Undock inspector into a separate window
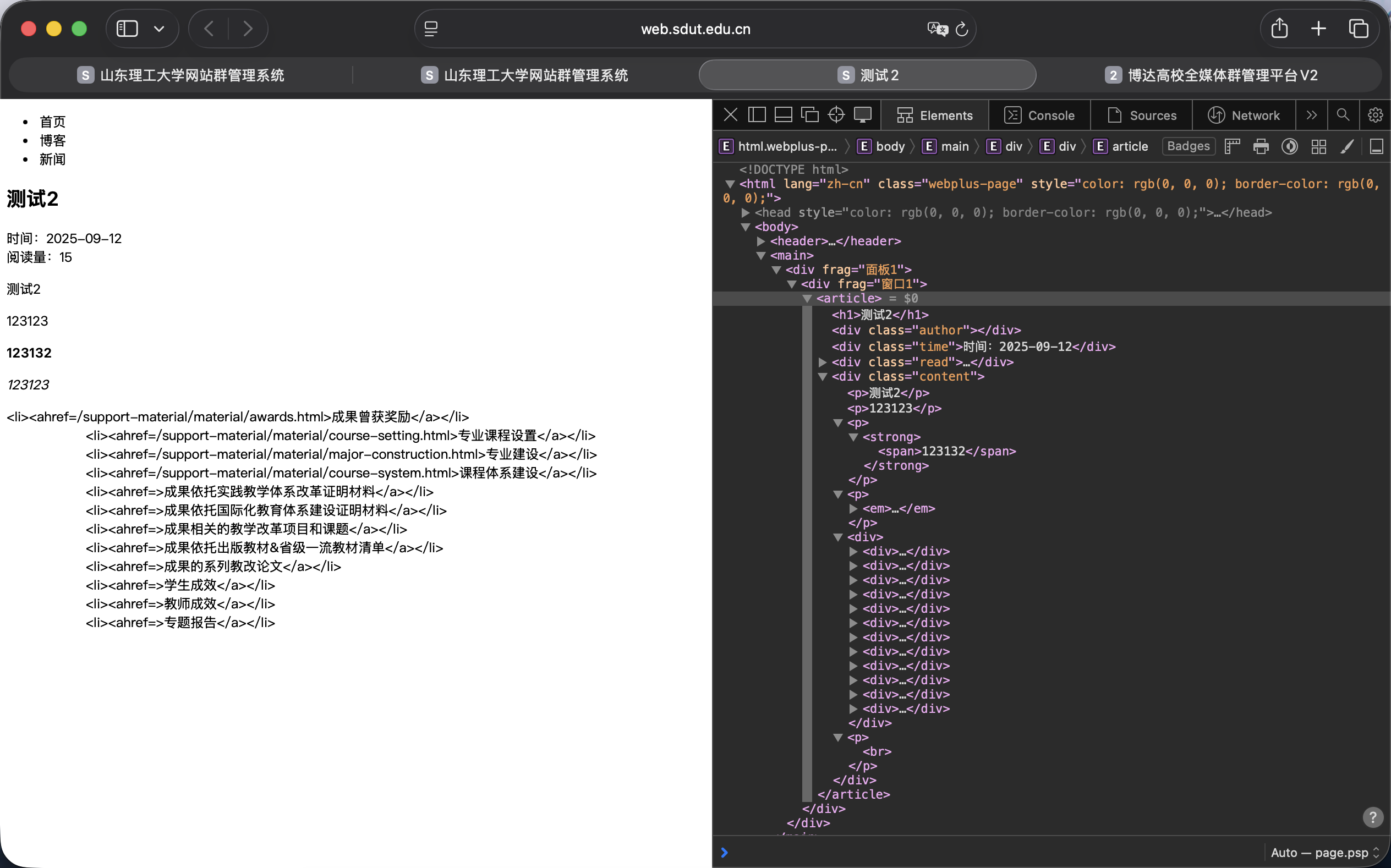 (x=809, y=114)
